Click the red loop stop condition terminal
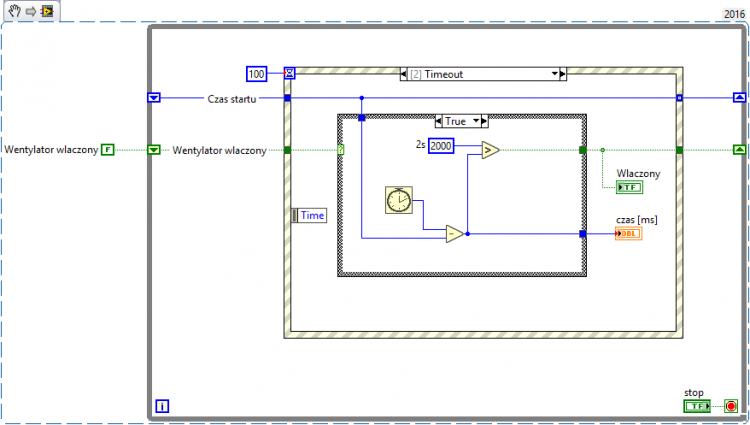This screenshot has height=425, width=750. pos(731,406)
